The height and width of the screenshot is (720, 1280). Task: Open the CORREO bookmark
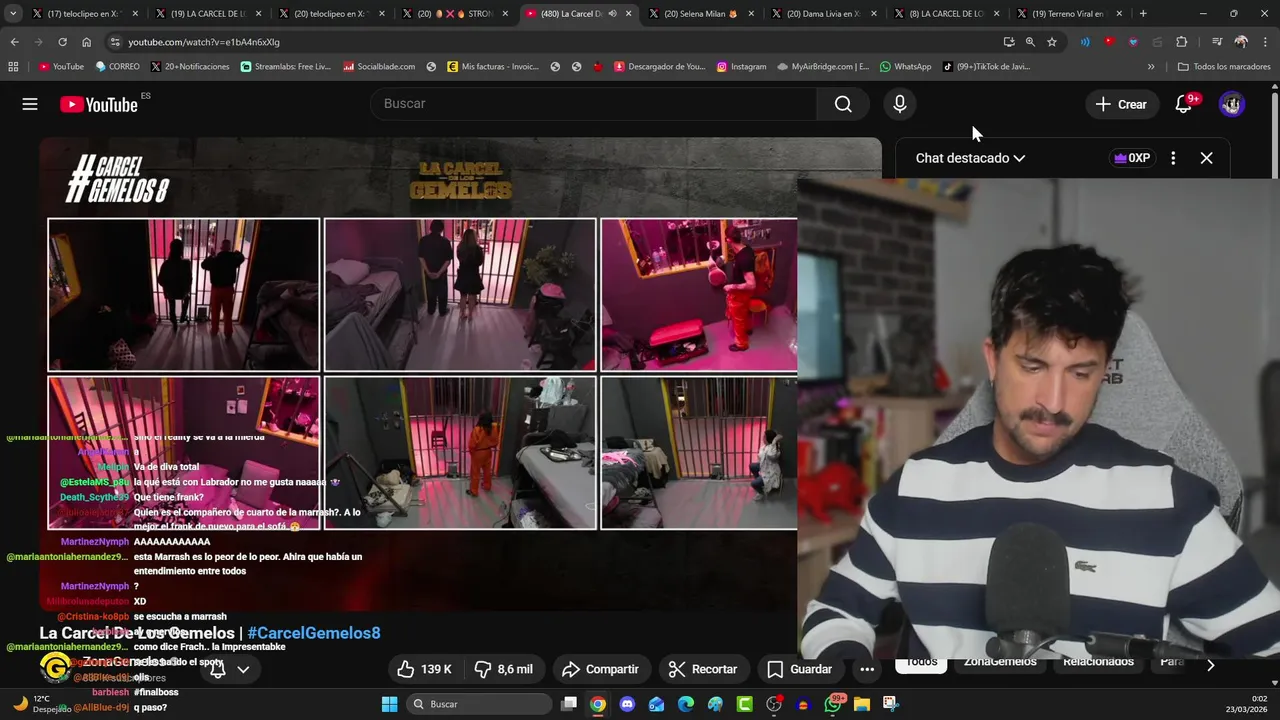tap(117, 67)
